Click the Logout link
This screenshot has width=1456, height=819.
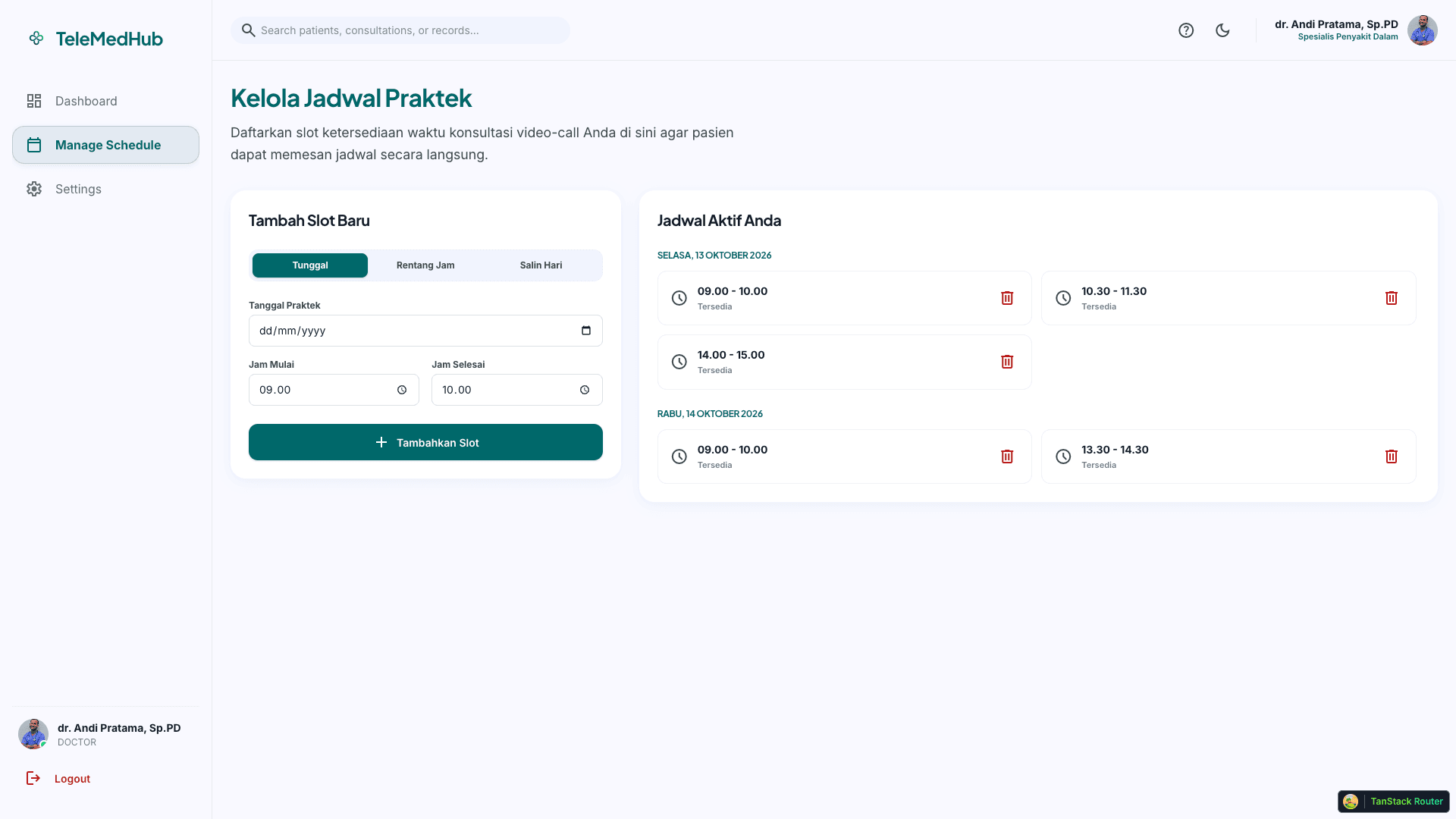pyautogui.click(x=72, y=779)
